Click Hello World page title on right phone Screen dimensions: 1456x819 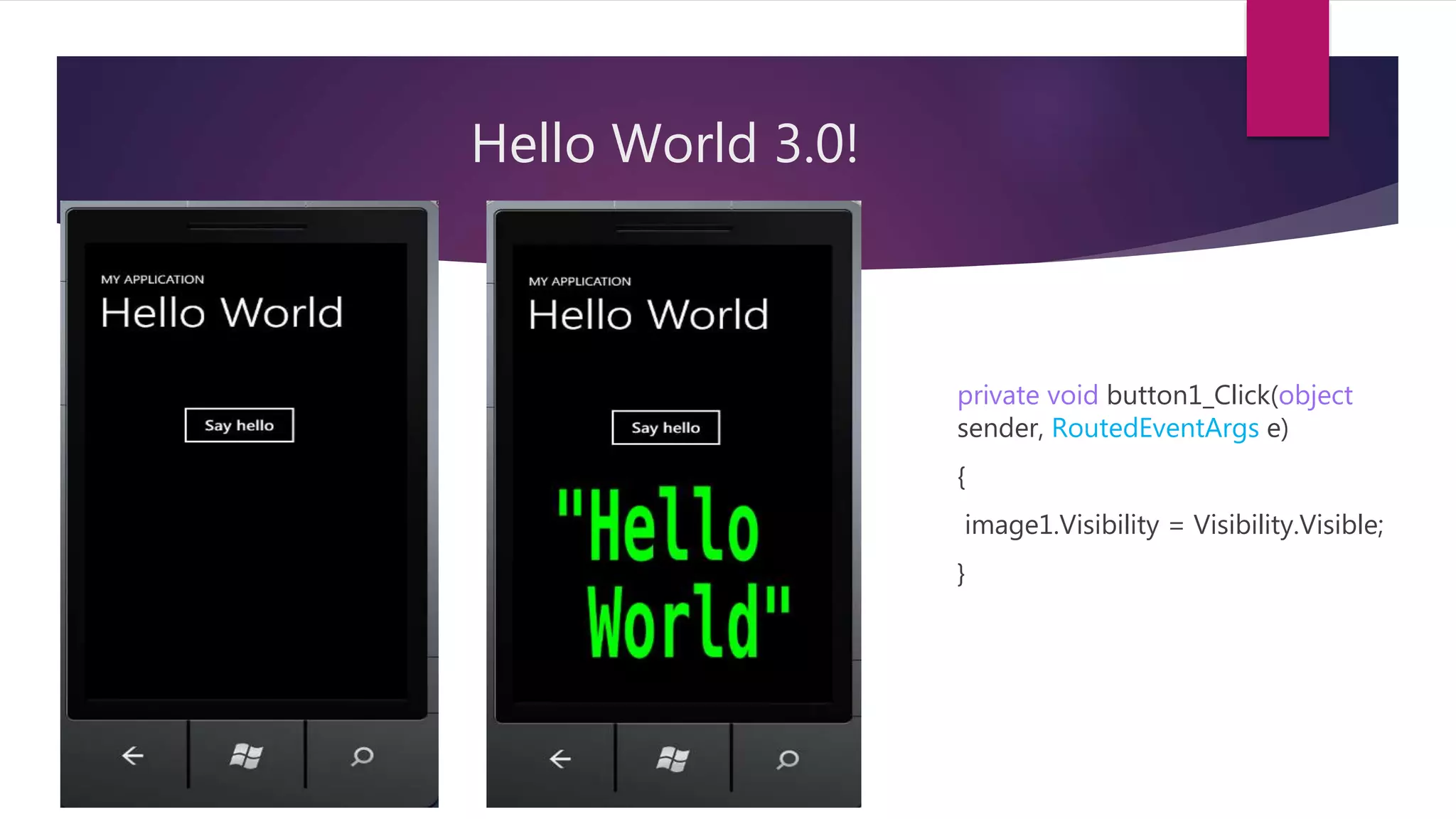coord(648,315)
